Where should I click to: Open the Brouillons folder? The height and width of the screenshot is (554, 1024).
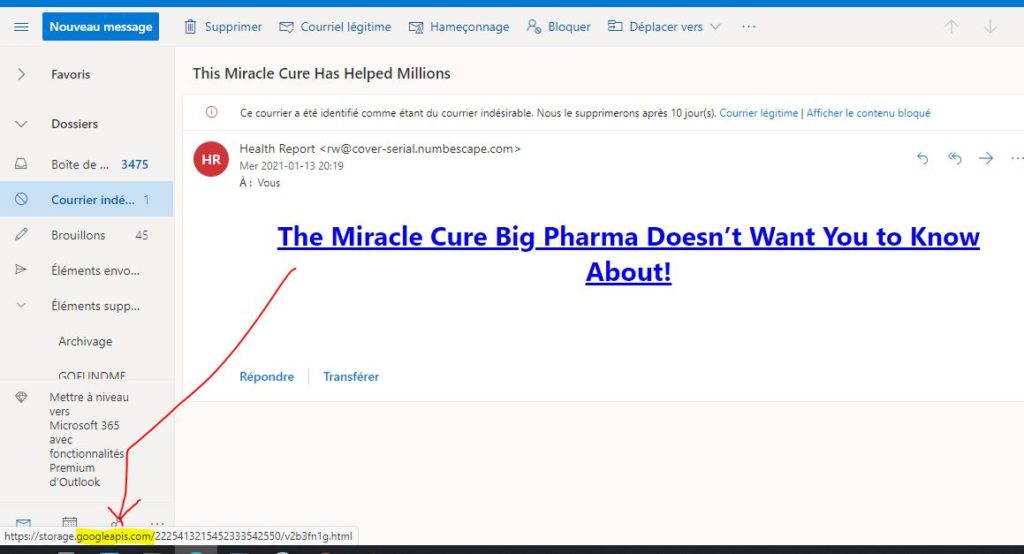click(x=78, y=235)
